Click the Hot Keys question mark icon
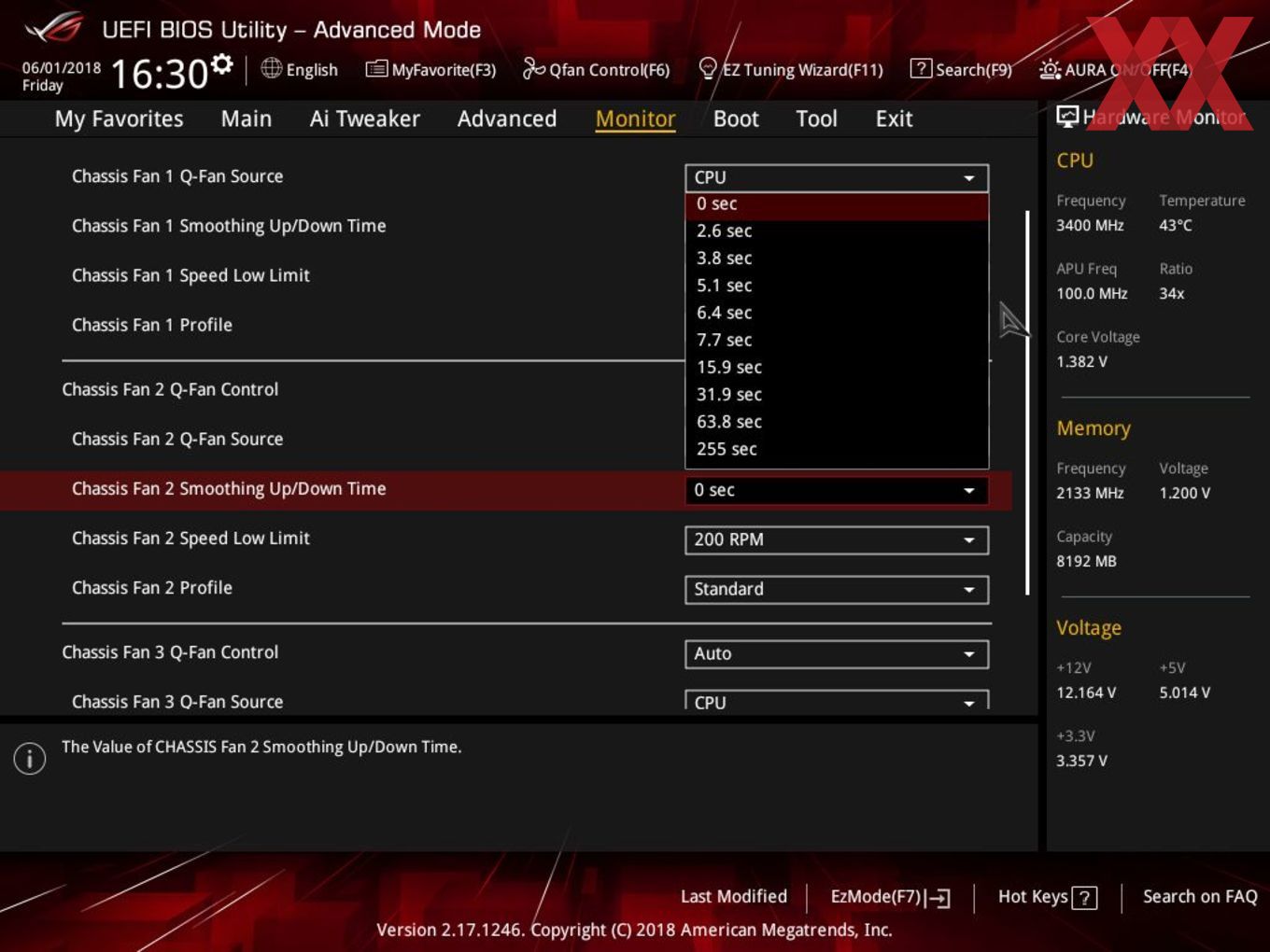Image resolution: width=1270 pixels, height=952 pixels. [1084, 898]
